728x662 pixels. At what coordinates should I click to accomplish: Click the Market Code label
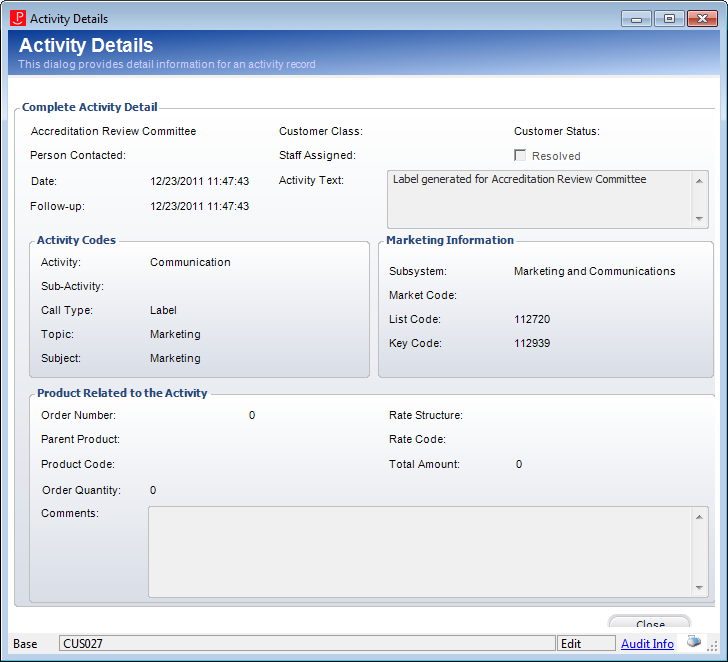423,295
